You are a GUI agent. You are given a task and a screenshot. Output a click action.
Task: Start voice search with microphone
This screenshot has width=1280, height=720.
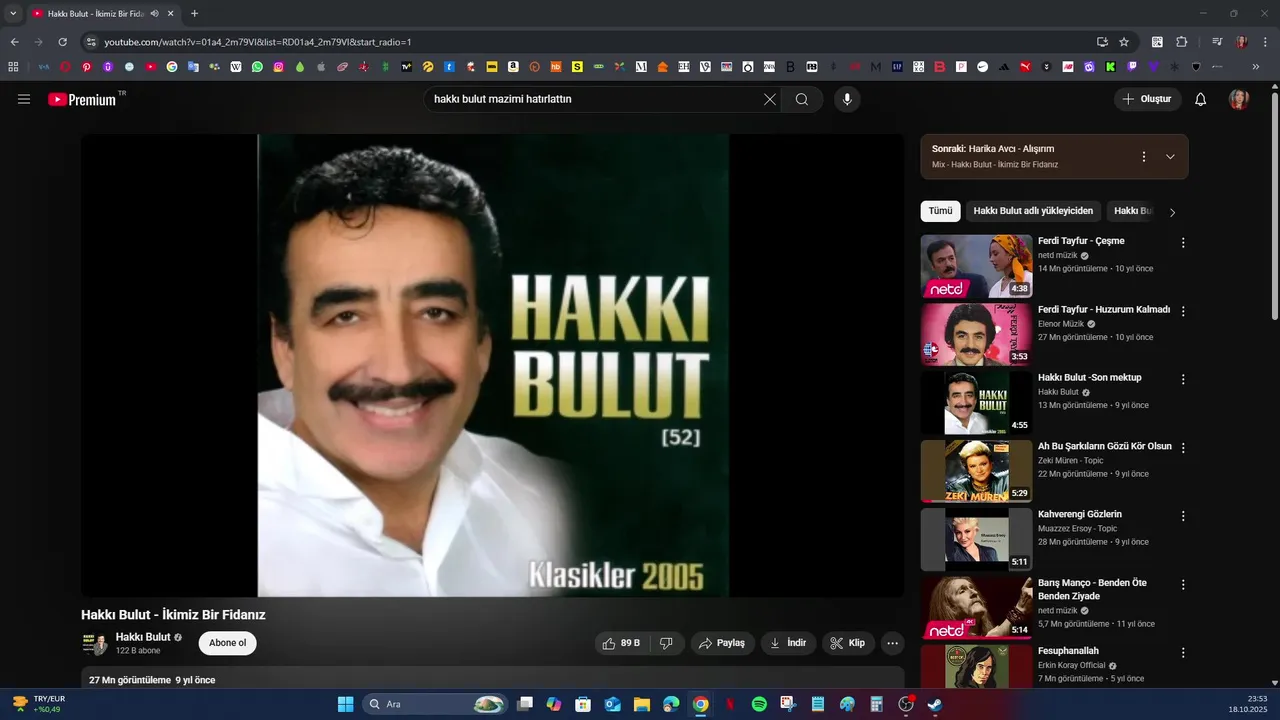[847, 99]
